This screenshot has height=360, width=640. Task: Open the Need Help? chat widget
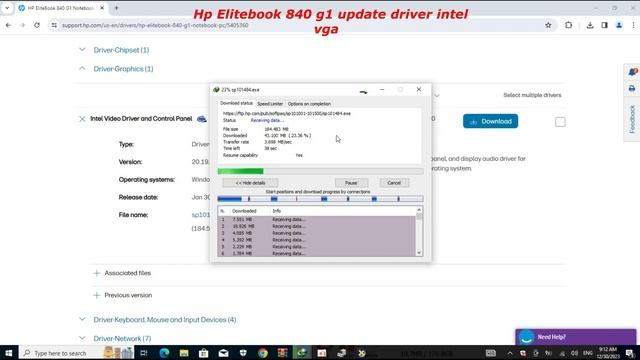click(576, 337)
